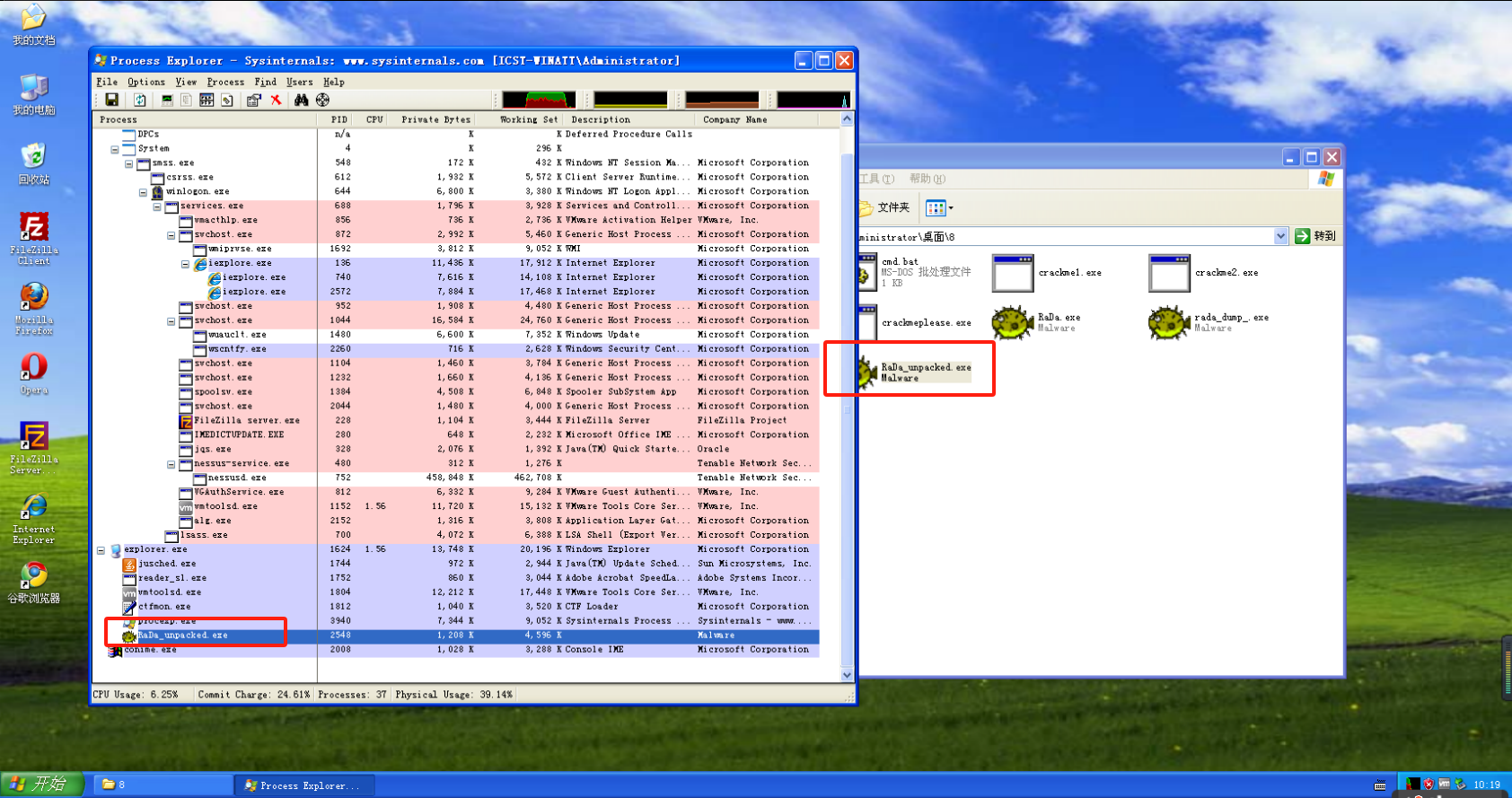
Task: Click the red X Kill Process icon
Action: click(x=276, y=100)
